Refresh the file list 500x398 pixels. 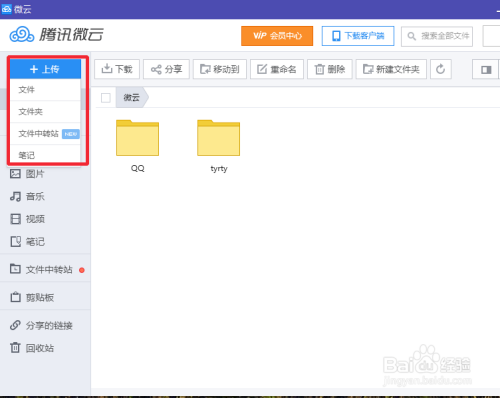pos(441,69)
